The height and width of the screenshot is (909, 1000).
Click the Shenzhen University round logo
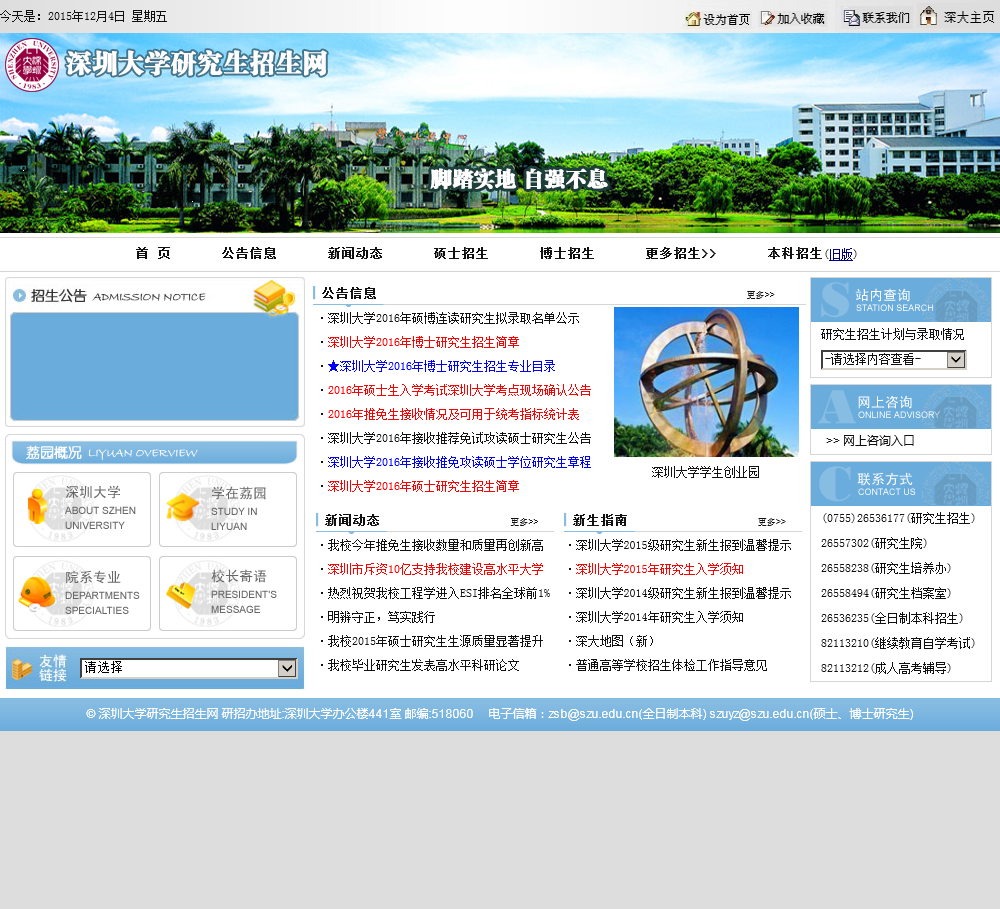pyautogui.click(x=32, y=64)
